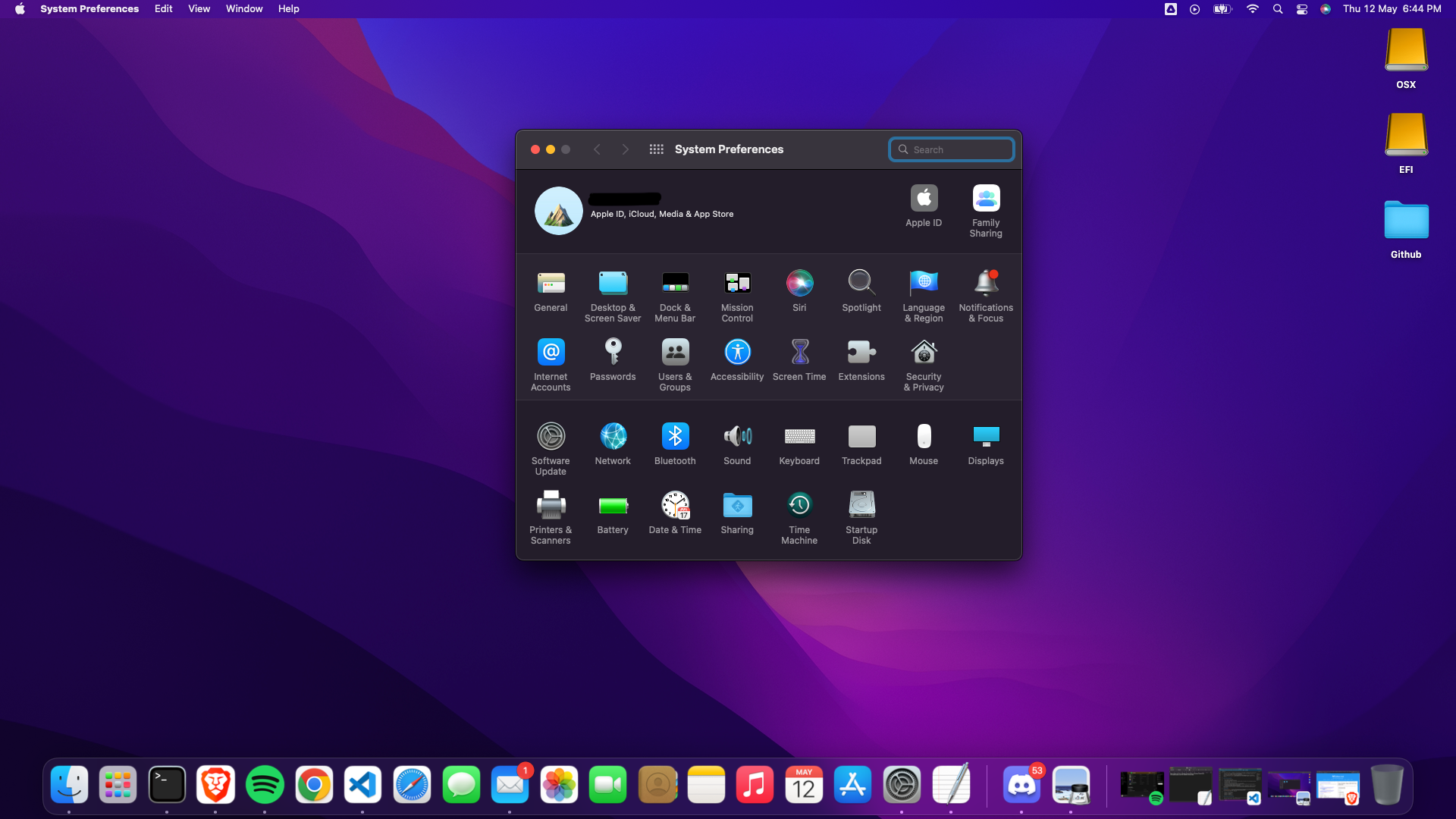Open the Startup Disk pane

[x=861, y=506]
